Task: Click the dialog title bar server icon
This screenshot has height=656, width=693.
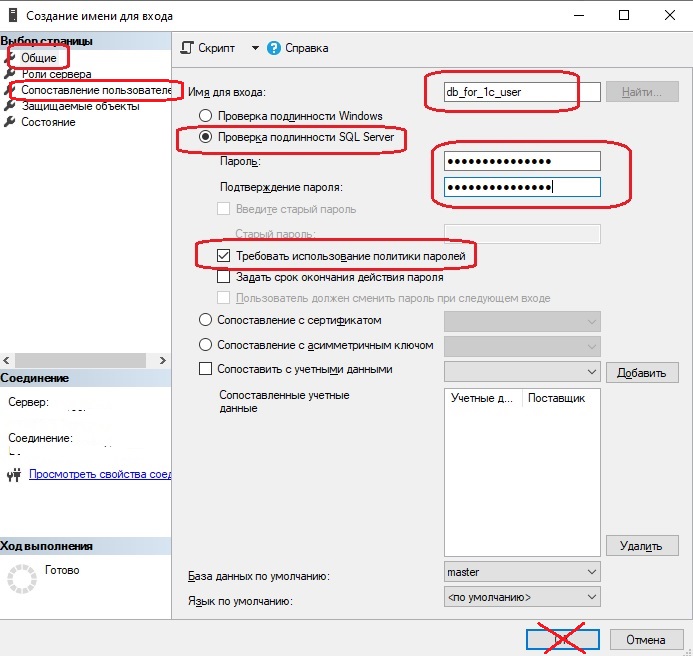Action: 13,15
